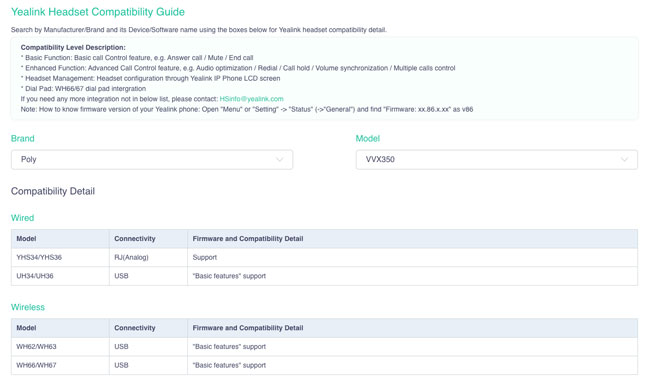This screenshot has height=382, width=650.
Task: Click the Model column header in Wireless table
Action: [60, 328]
